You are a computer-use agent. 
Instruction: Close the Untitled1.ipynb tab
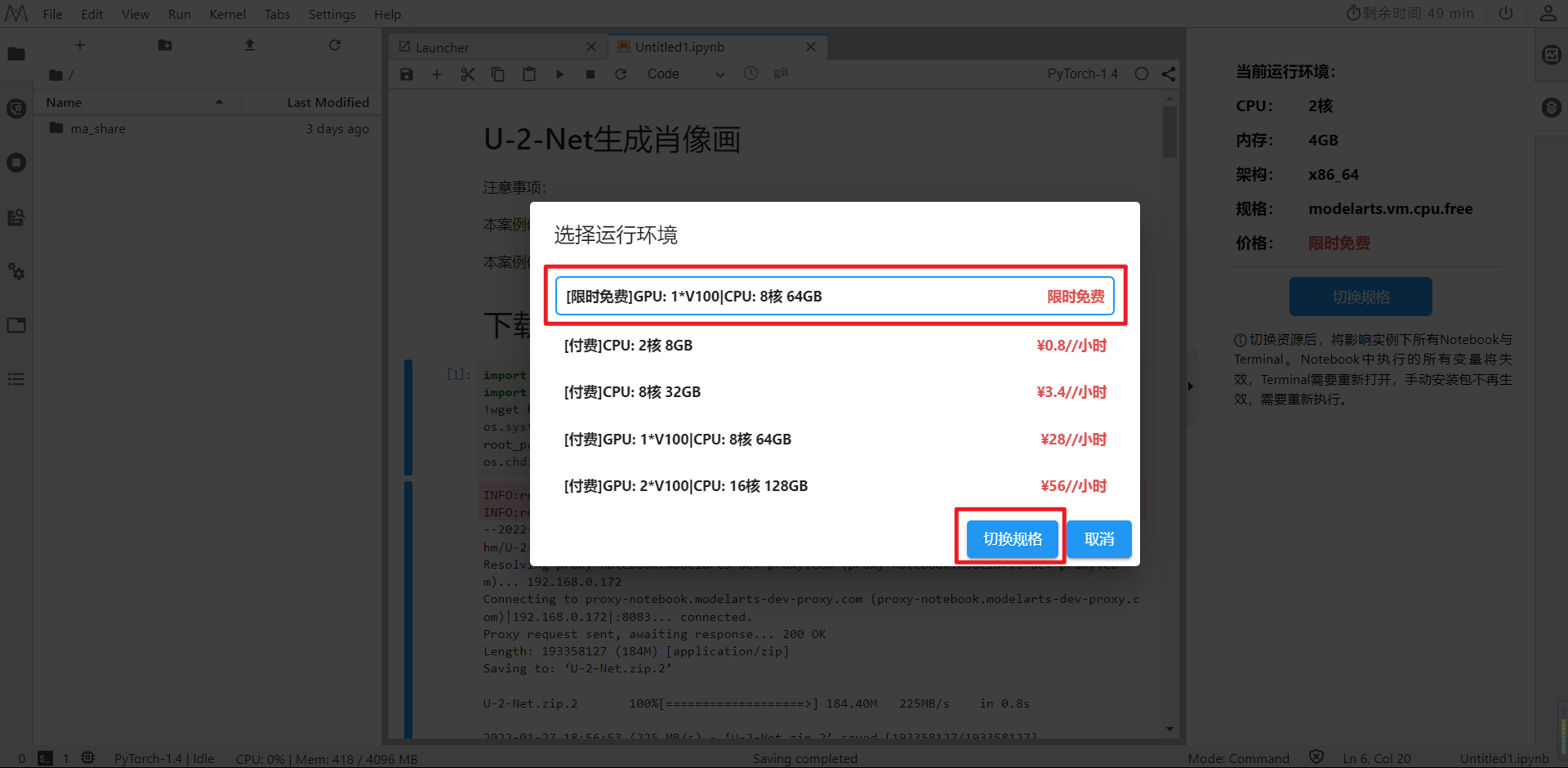tap(811, 47)
